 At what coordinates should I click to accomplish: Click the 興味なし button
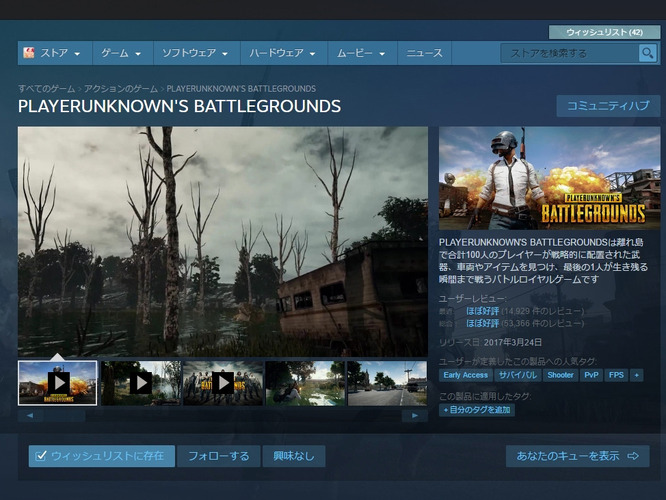(x=293, y=456)
